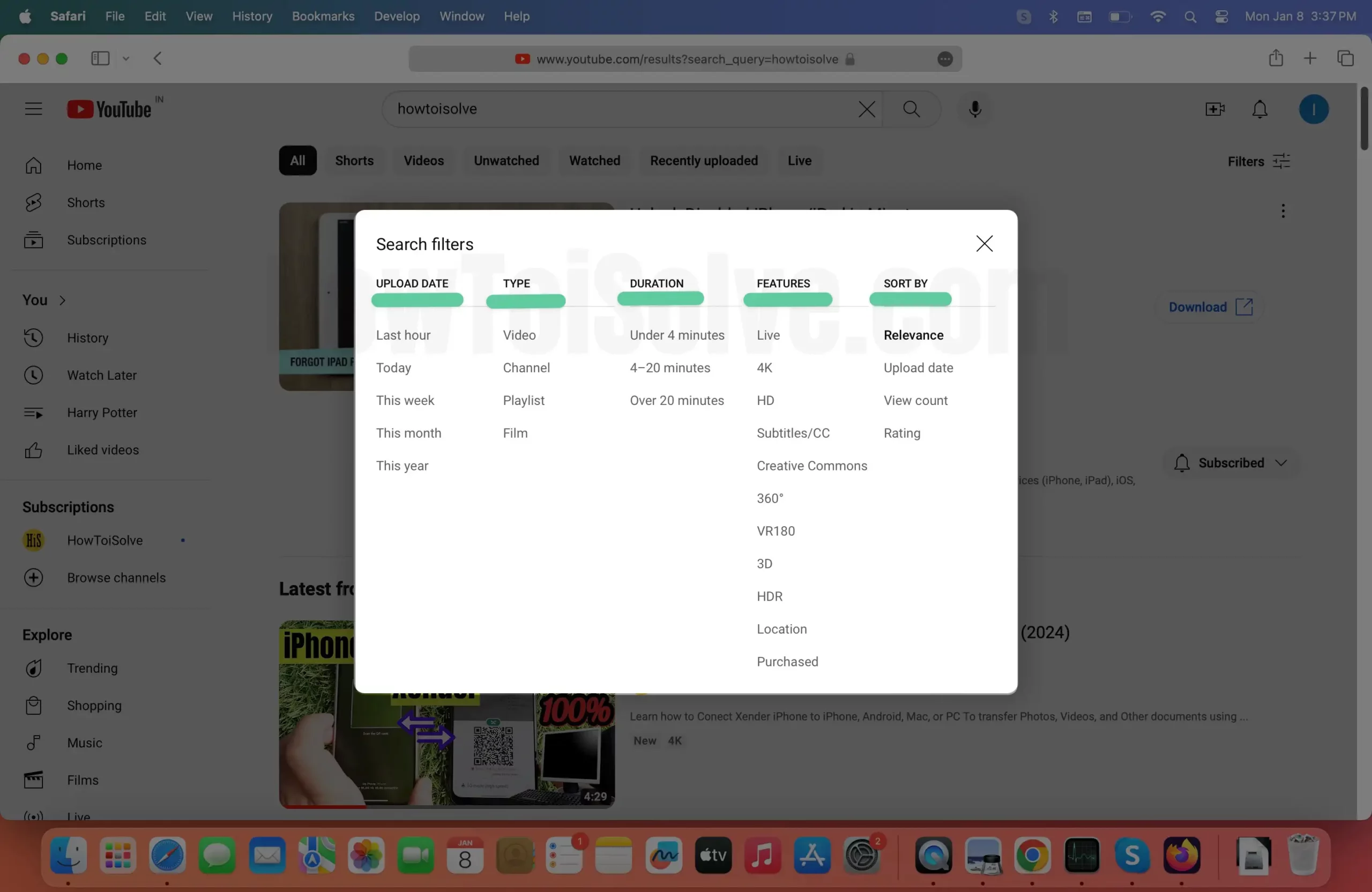This screenshot has width=1372, height=892.
Task: Click the three-dot video options menu
Action: pos(1282,211)
